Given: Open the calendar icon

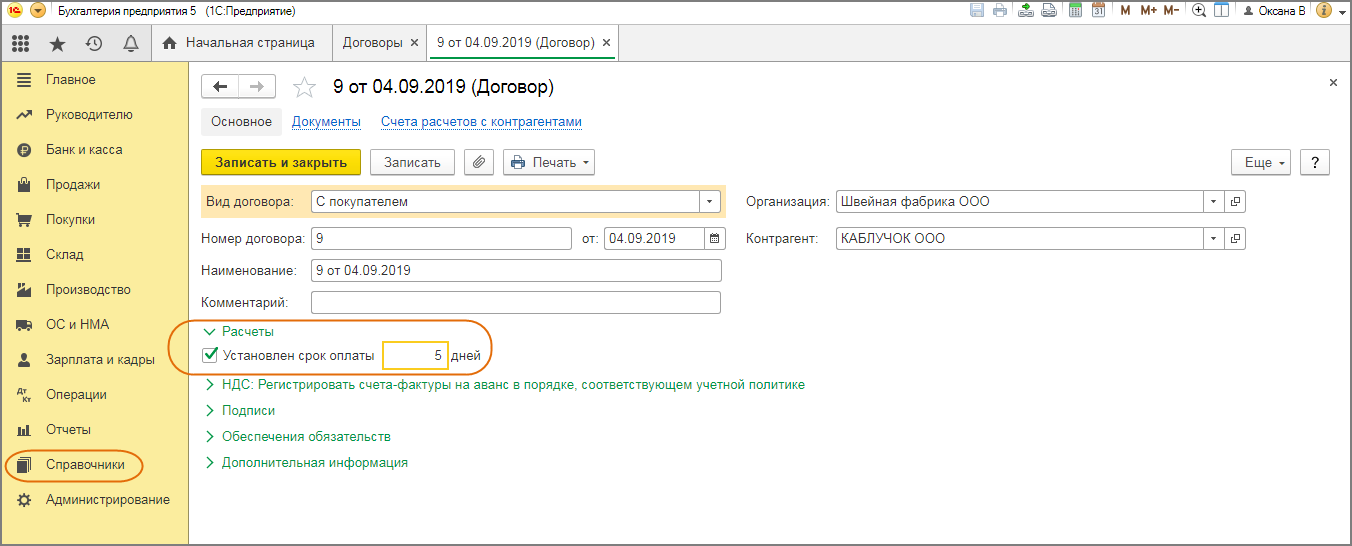Looking at the screenshot, I should point(1098,10).
